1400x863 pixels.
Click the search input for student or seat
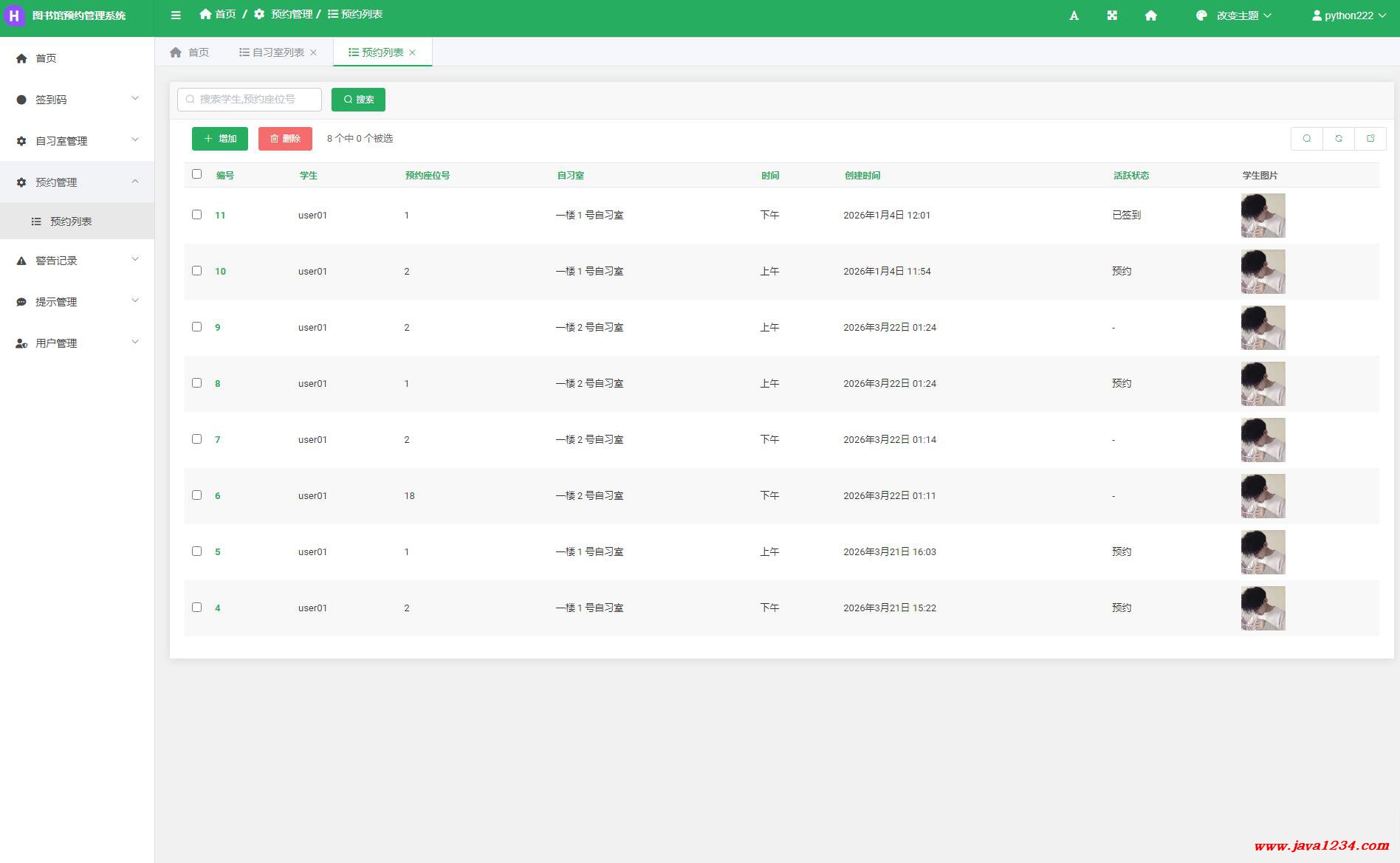250,100
